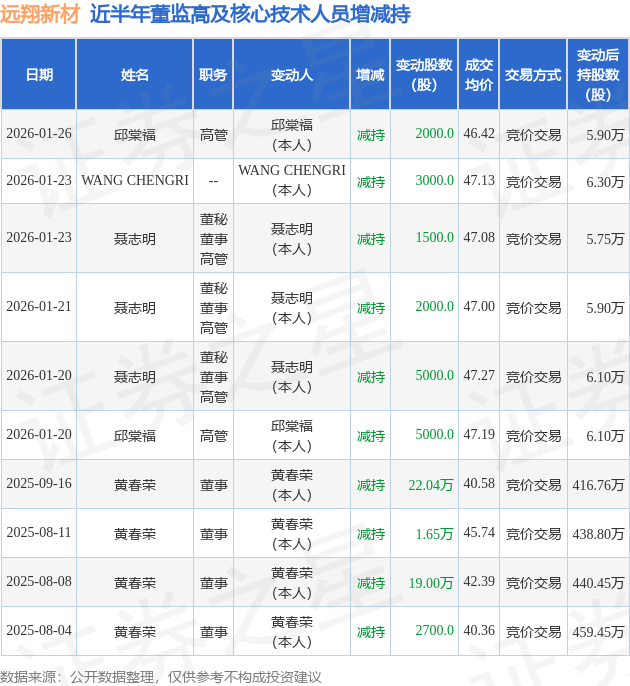Click the price value 47.27

pos(479,375)
